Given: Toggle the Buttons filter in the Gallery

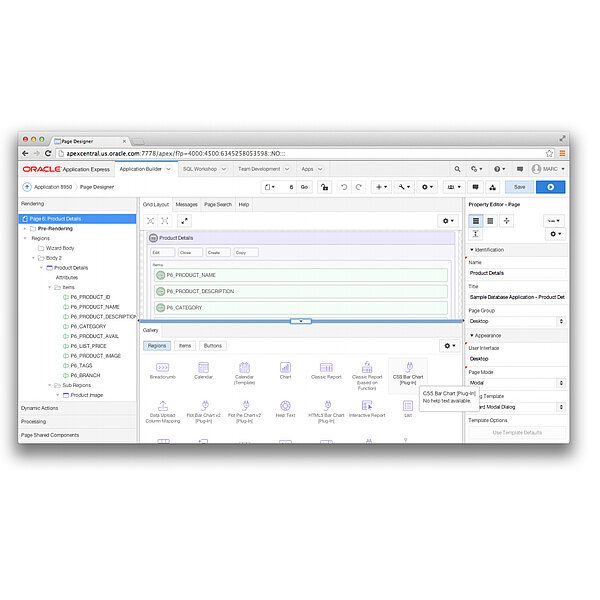Looking at the screenshot, I should [213, 345].
